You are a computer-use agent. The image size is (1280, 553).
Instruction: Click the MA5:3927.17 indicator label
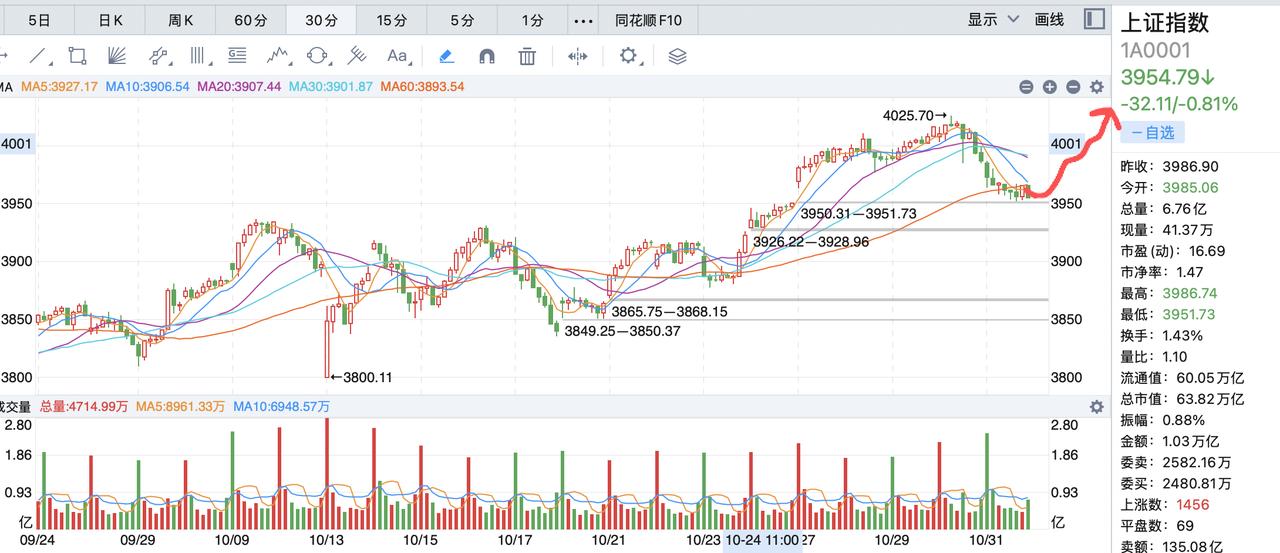click(x=59, y=87)
